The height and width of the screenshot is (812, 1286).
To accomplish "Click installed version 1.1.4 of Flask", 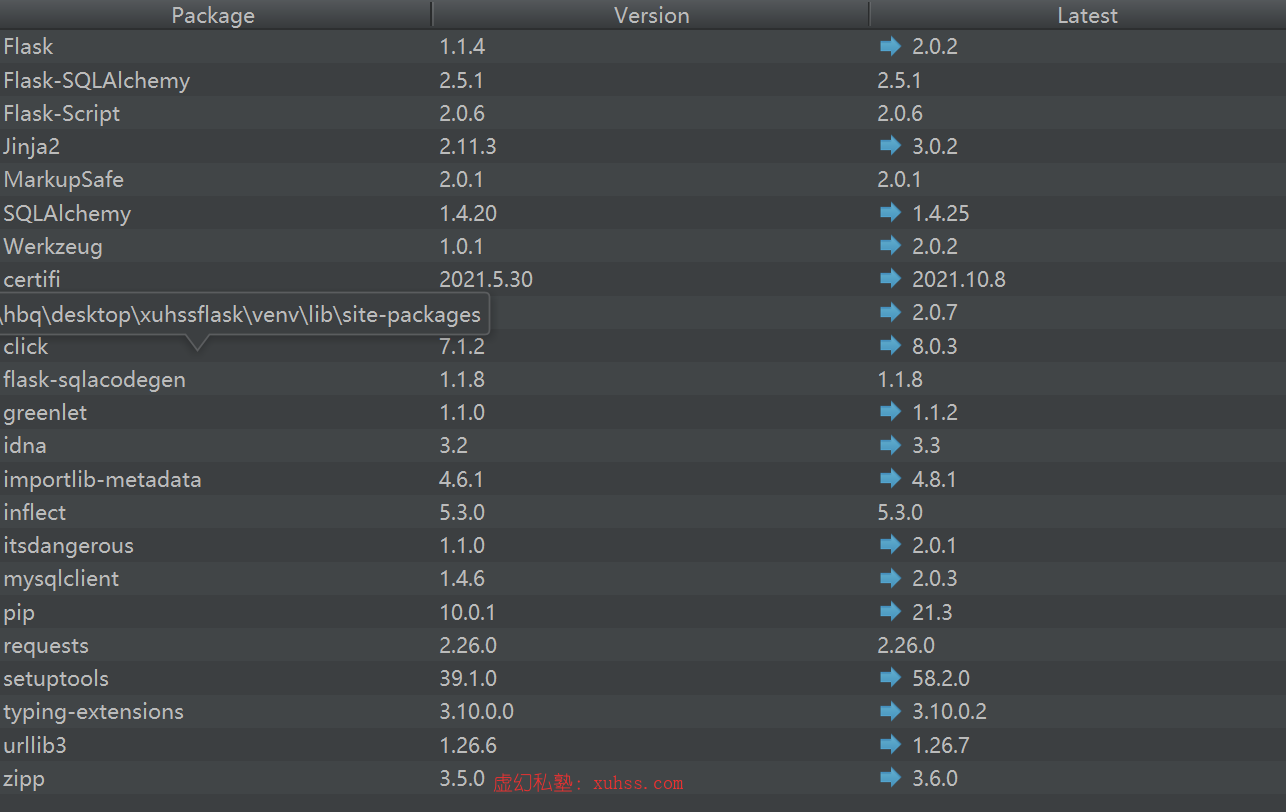I will coord(462,46).
